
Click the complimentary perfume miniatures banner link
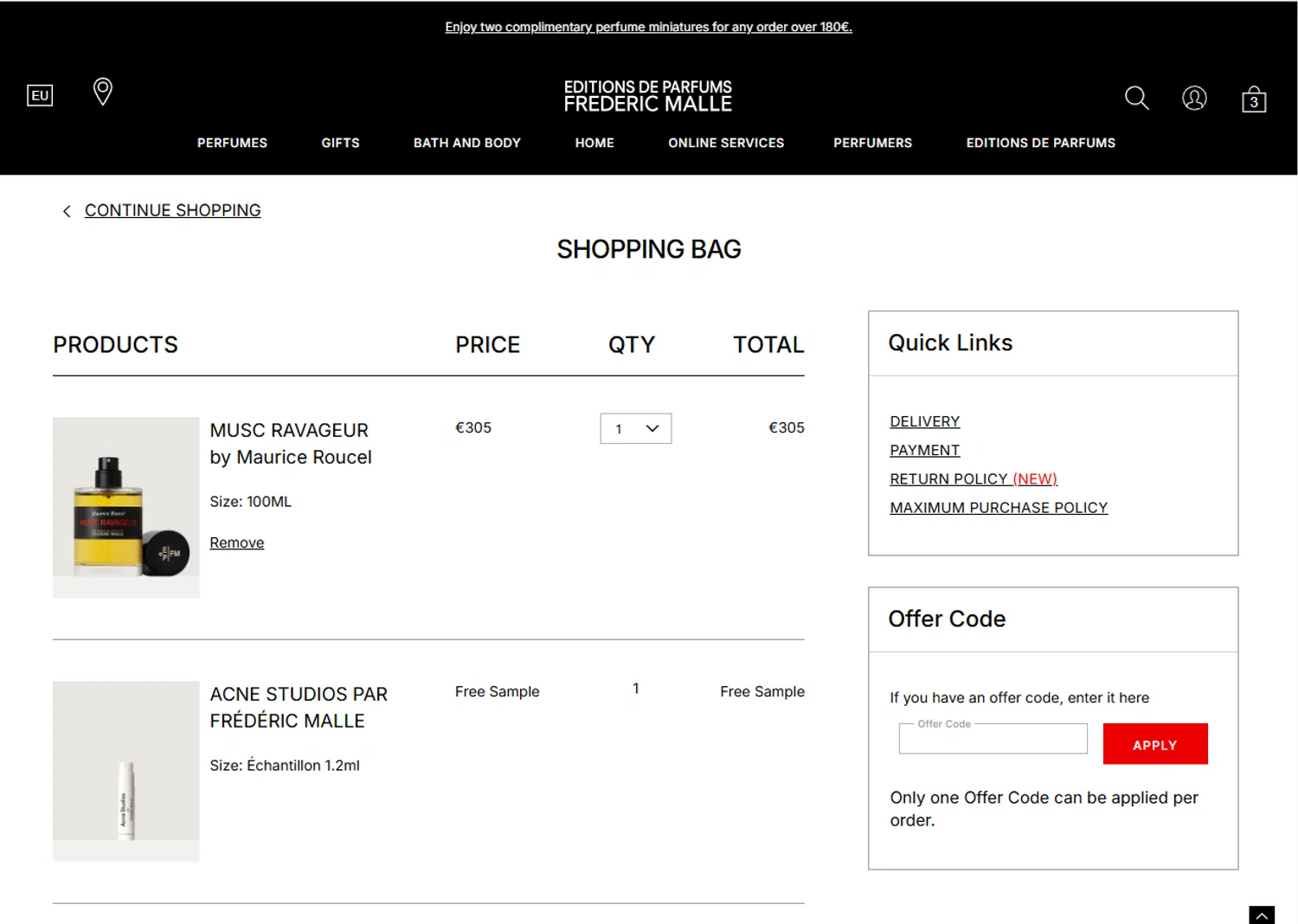click(648, 27)
